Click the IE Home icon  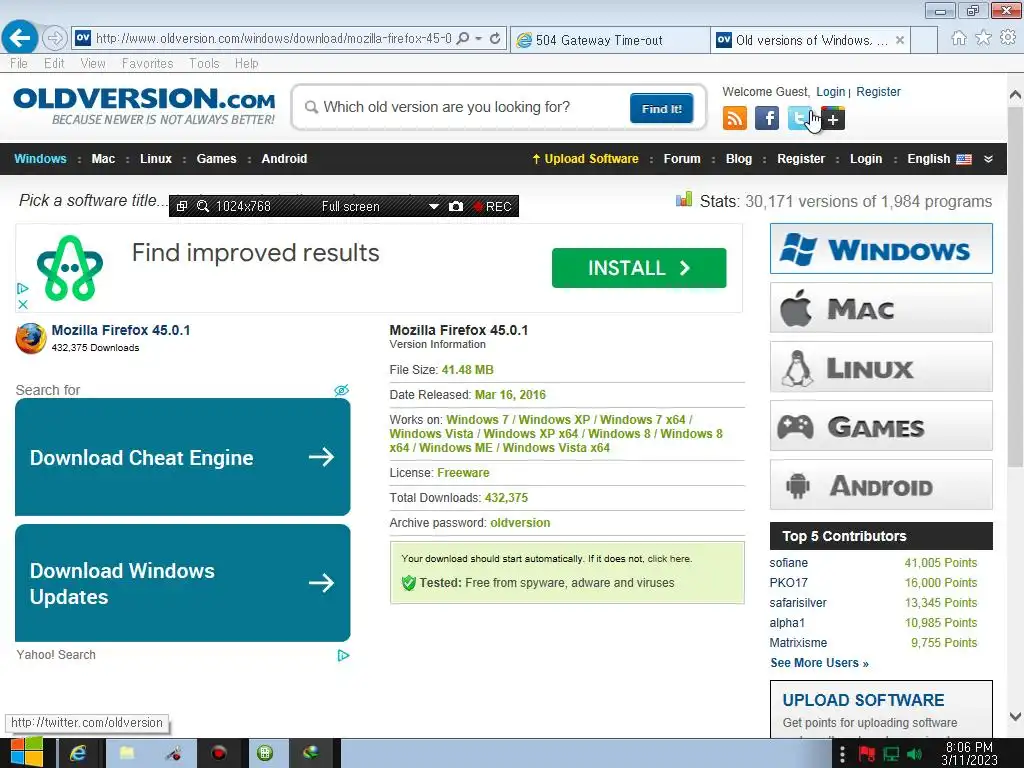coord(959,38)
